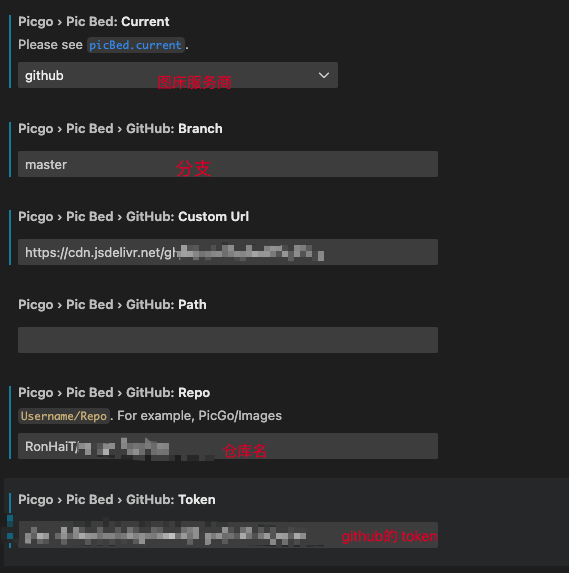
Task: Click the chevron arrow in Current dropdown
Action: coord(324,75)
